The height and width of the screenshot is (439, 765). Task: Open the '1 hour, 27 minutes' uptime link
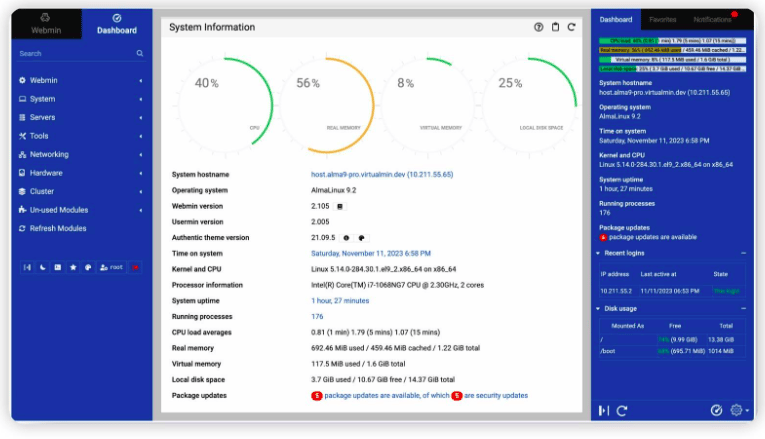coord(340,300)
